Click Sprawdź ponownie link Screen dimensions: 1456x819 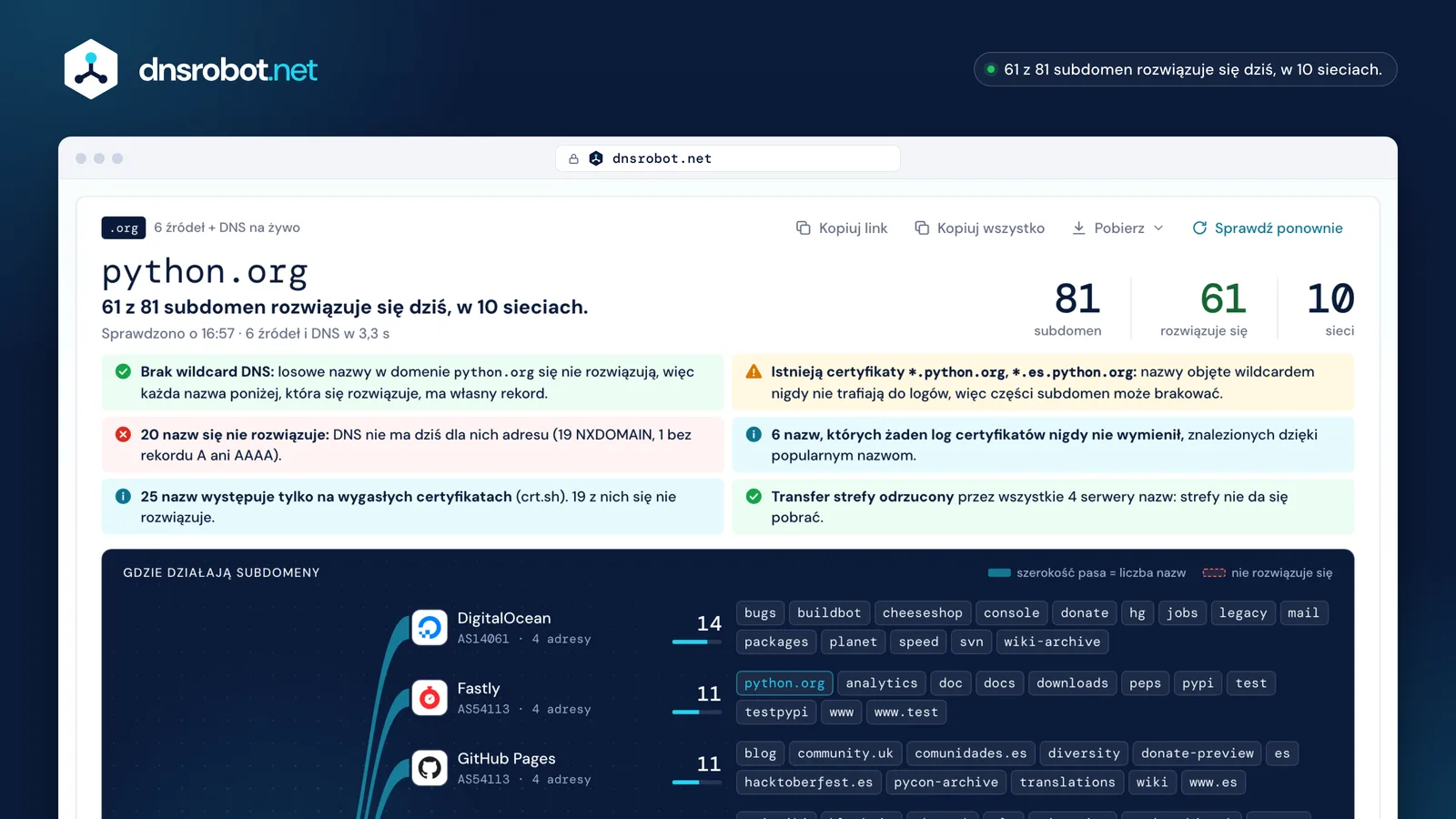[x=1268, y=227]
